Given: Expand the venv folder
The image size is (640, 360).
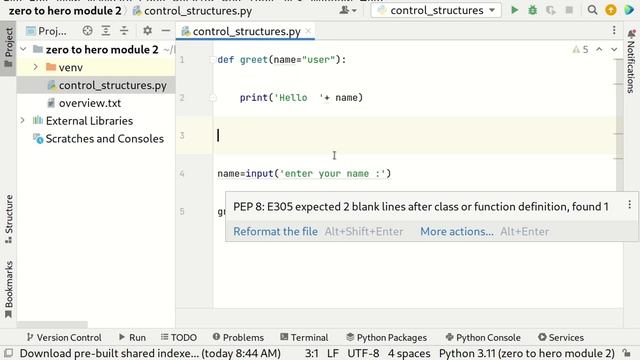Looking at the screenshot, I should pos(36,67).
